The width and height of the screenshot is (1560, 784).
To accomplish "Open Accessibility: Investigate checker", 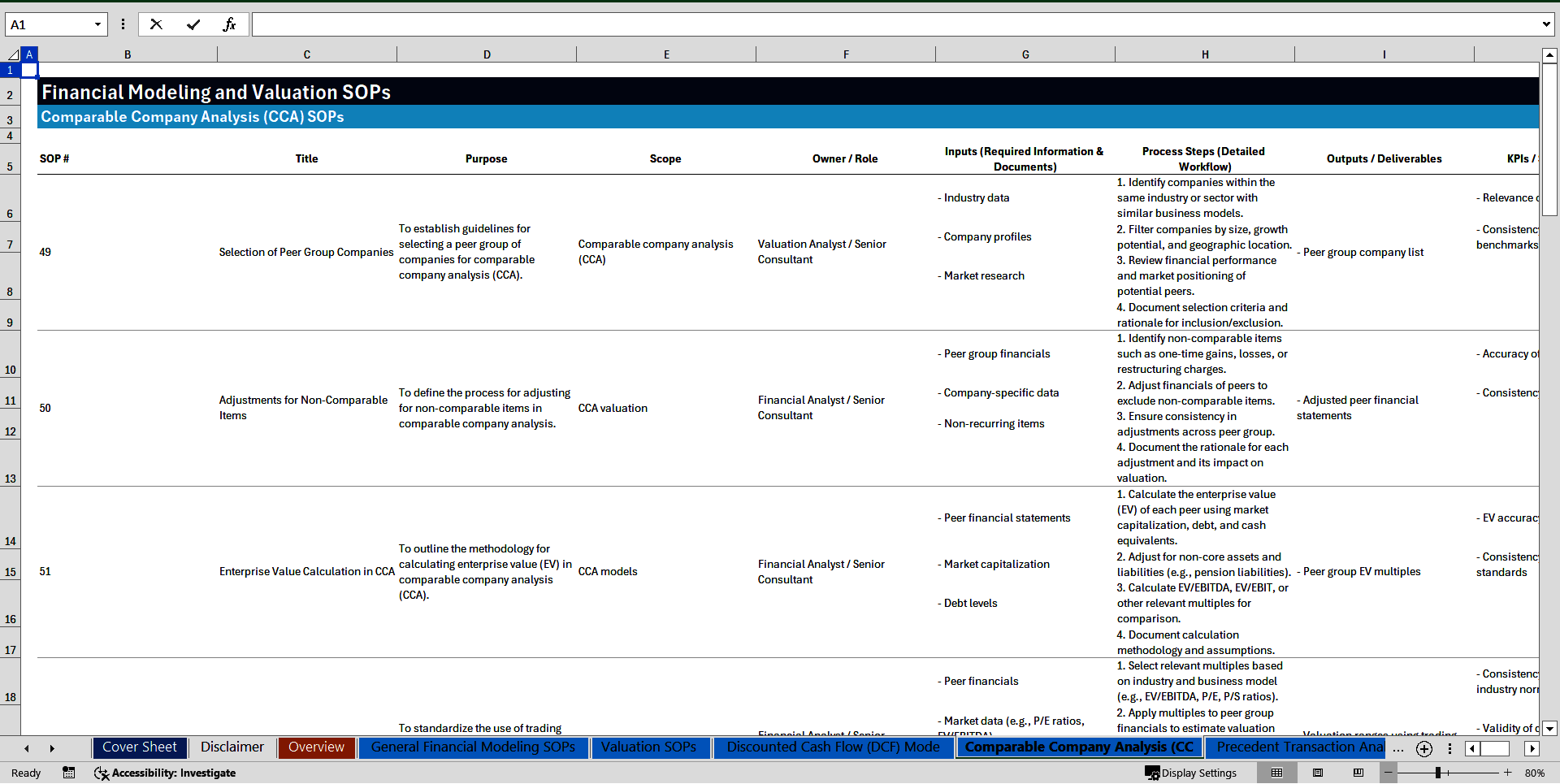I will coord(165,773).
